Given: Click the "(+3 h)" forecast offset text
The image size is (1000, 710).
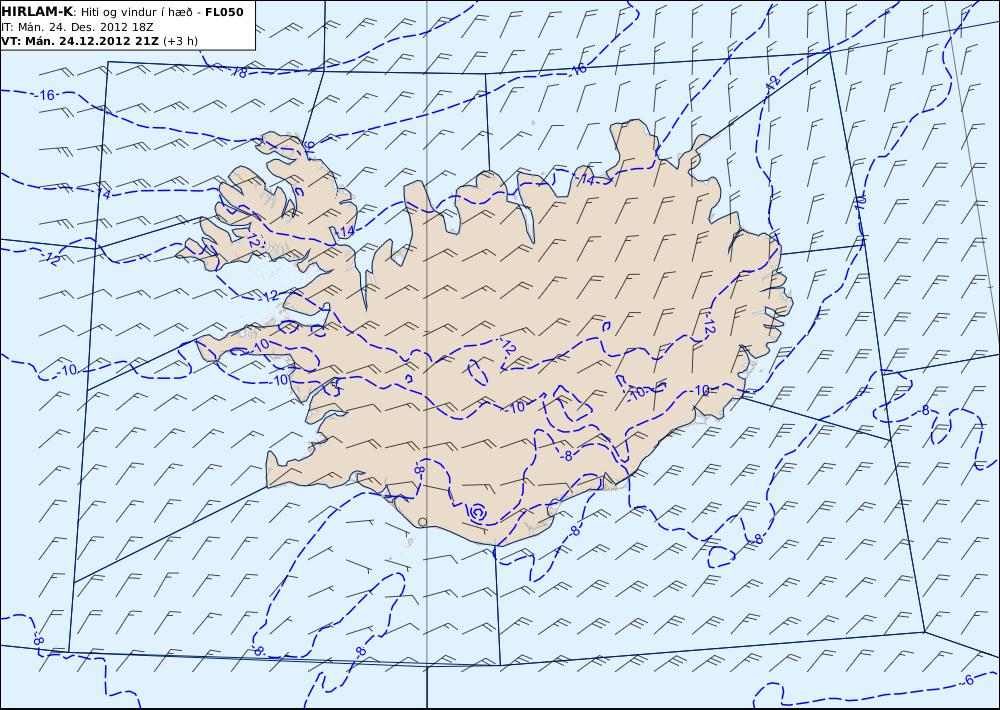Looking at the screenshot, I should pos(180,41).
